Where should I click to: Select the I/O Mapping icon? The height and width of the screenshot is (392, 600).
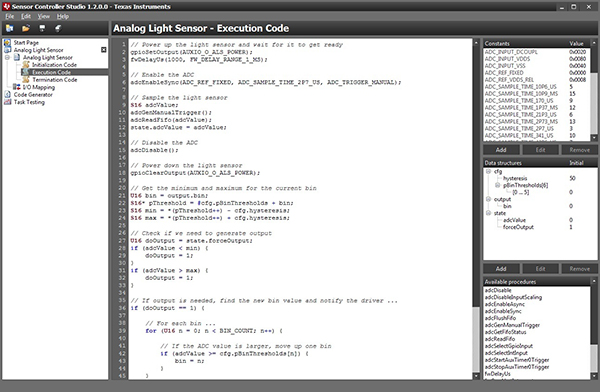pyautogui.click(x=16, y=87)
